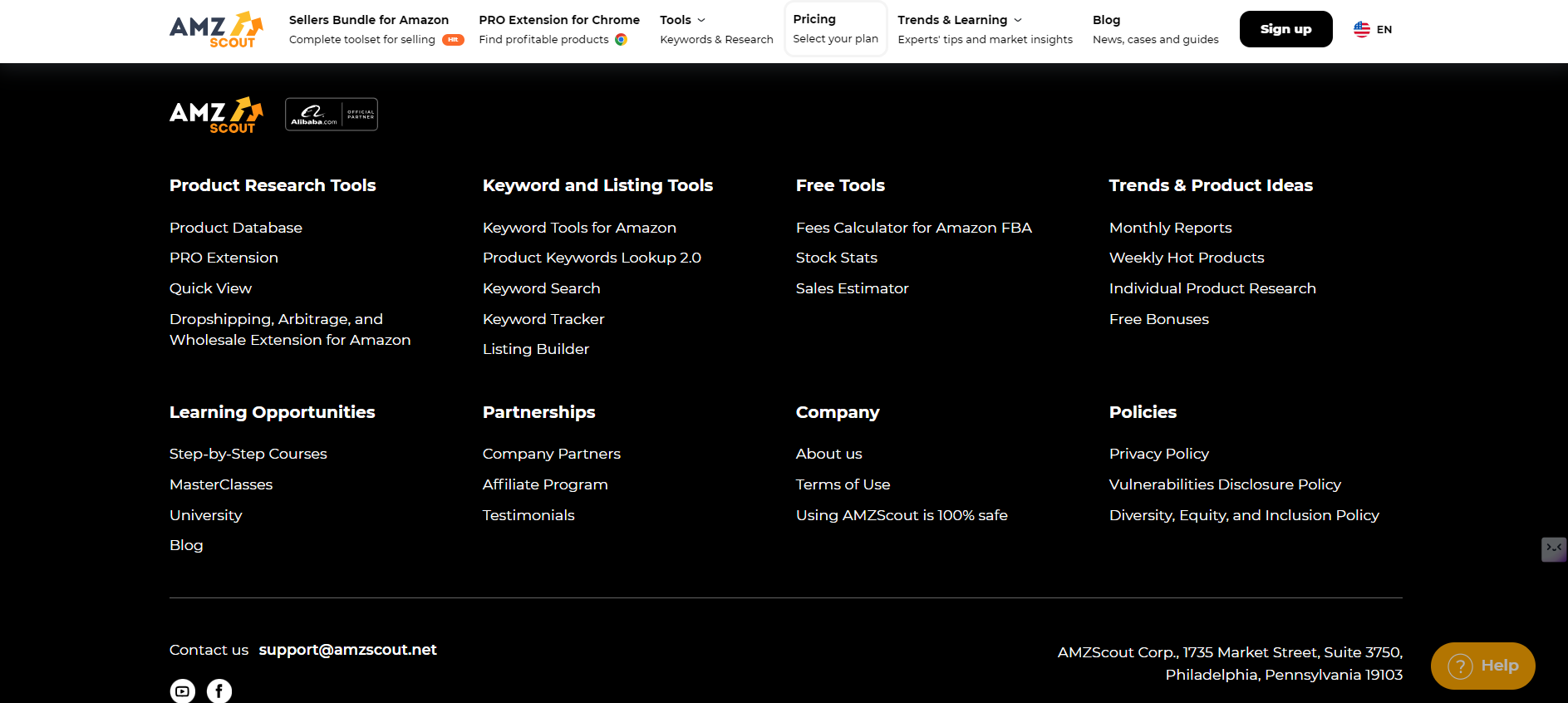This screenshot has width=1568, height=703.
Task: Open Individual Product Research link
Action: click(x=1212, y=288)
